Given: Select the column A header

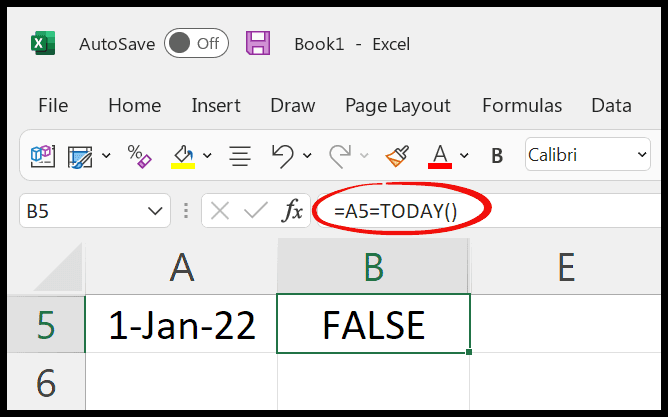Looking at the screenshot, I should coord(181,267).
